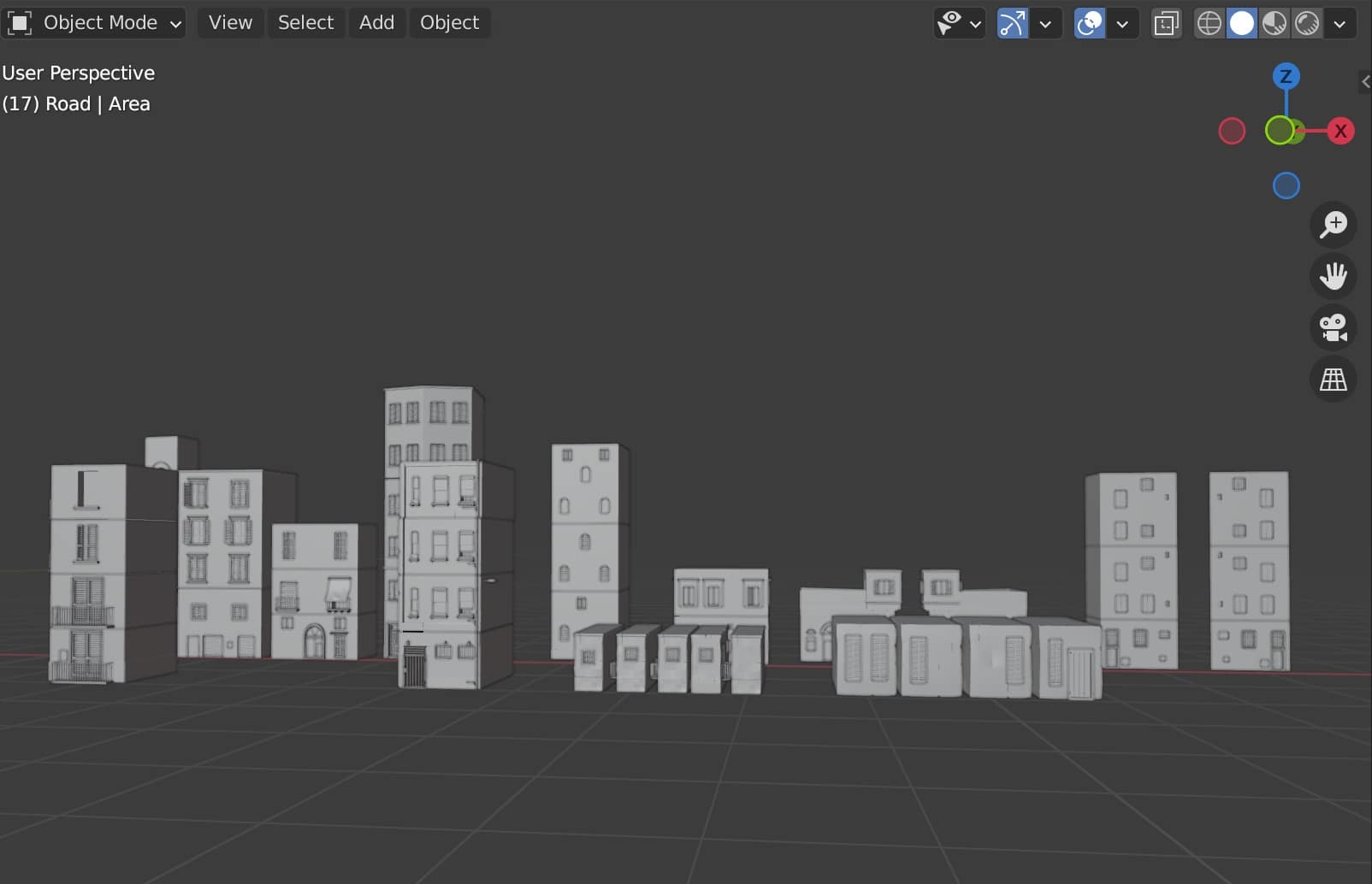Screen dimensions: 1372x884
Task: Select the rightmost tall building
Action: coord(1249,570)
